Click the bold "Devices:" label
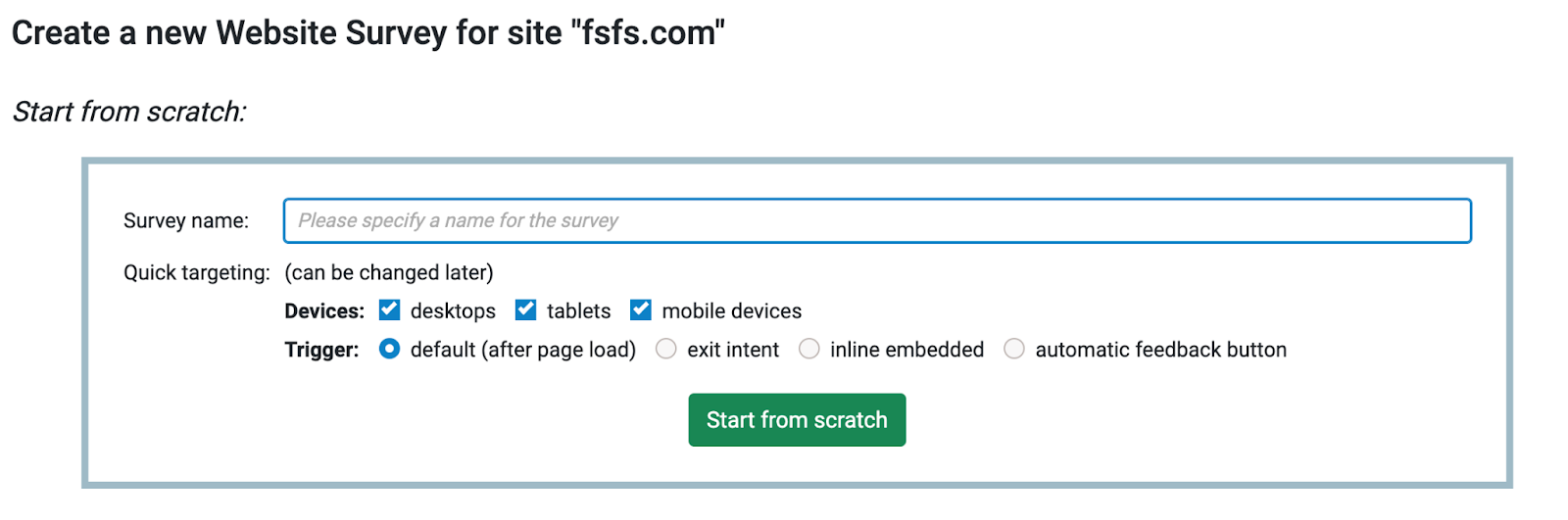The width and height of the screenshot is (1568, 520). tap(324, 311)
